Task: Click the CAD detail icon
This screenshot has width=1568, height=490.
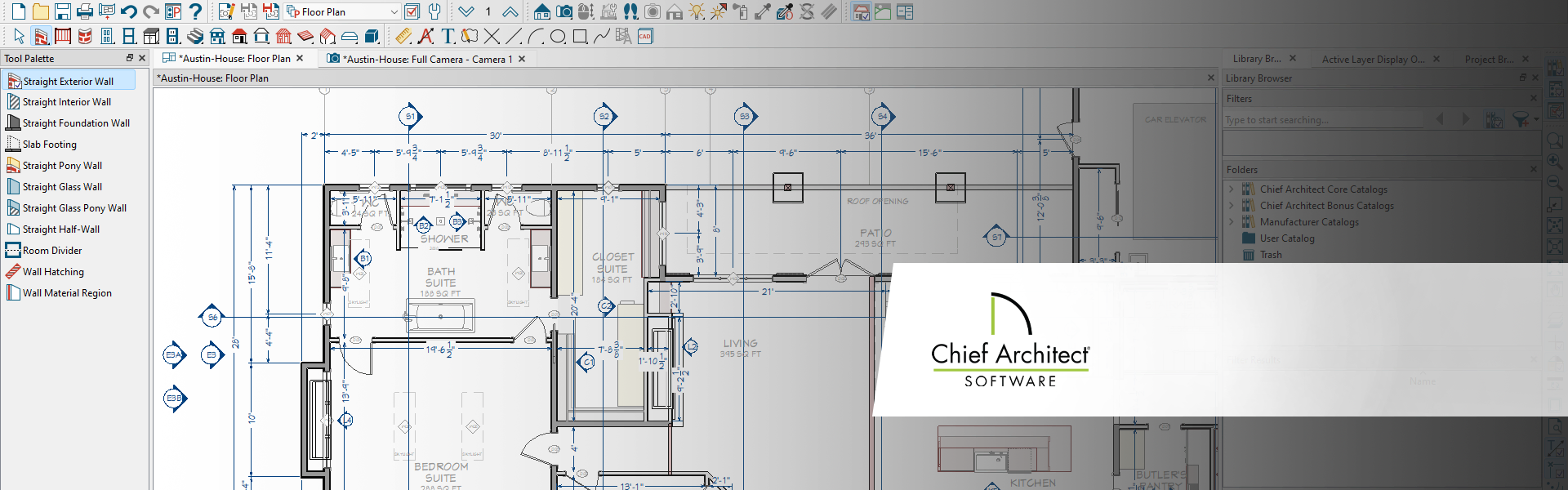Action: pos(645,36)
